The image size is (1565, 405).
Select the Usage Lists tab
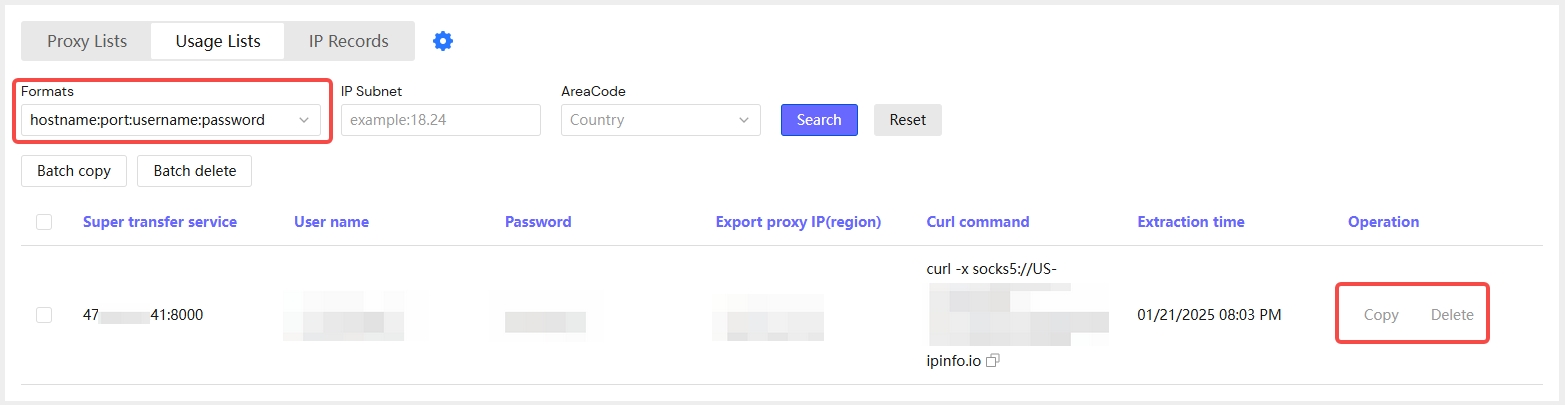tap(218, 41)
